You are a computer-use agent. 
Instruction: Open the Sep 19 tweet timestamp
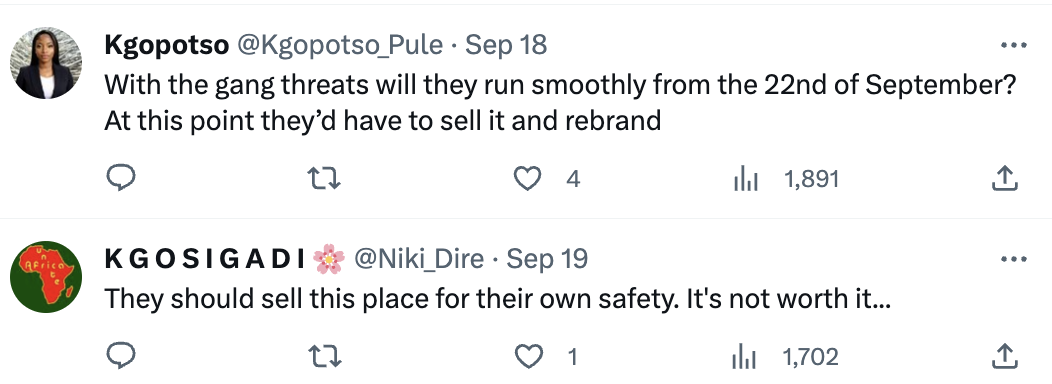pyautogui.click(x=547, y=258)
